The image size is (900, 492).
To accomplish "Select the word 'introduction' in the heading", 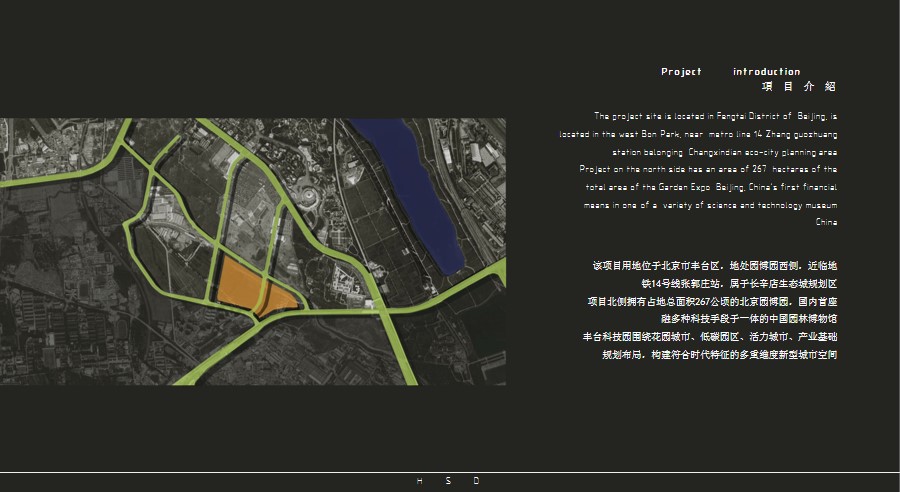I will click(766, 72).
